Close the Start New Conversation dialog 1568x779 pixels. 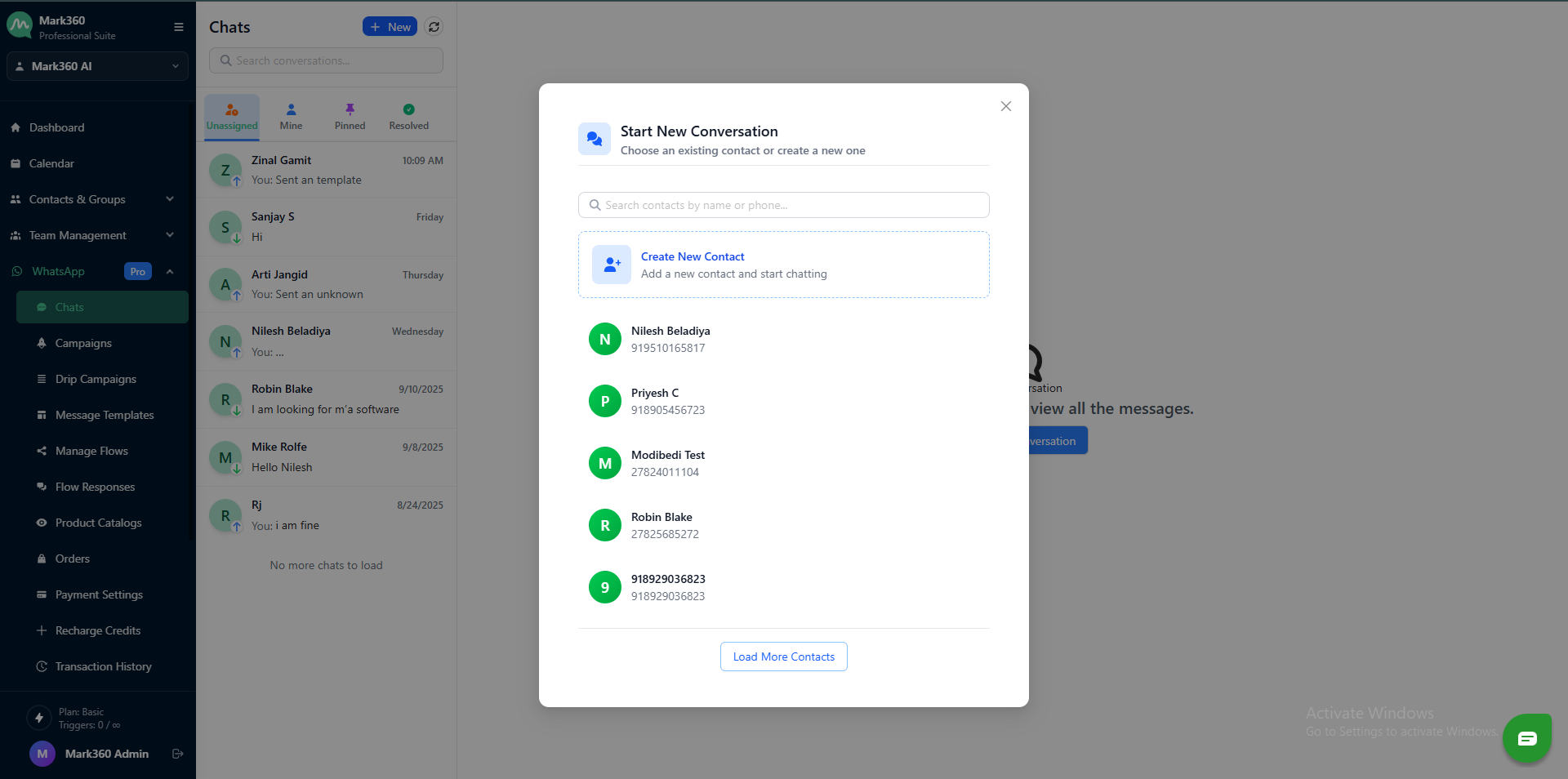click(x=1005, y=106)
